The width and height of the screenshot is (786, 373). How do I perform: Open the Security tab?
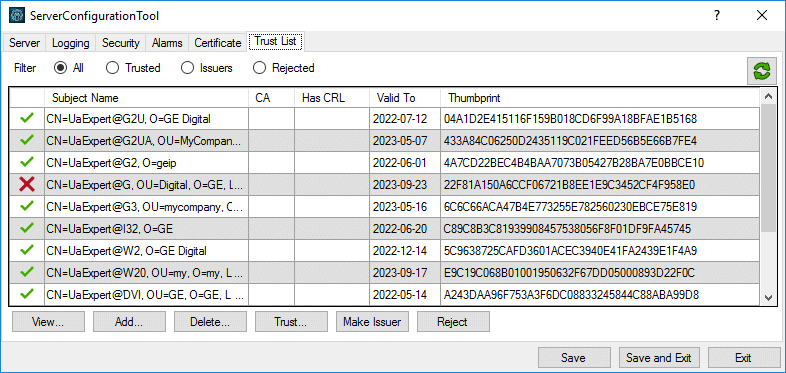[121, 43]
